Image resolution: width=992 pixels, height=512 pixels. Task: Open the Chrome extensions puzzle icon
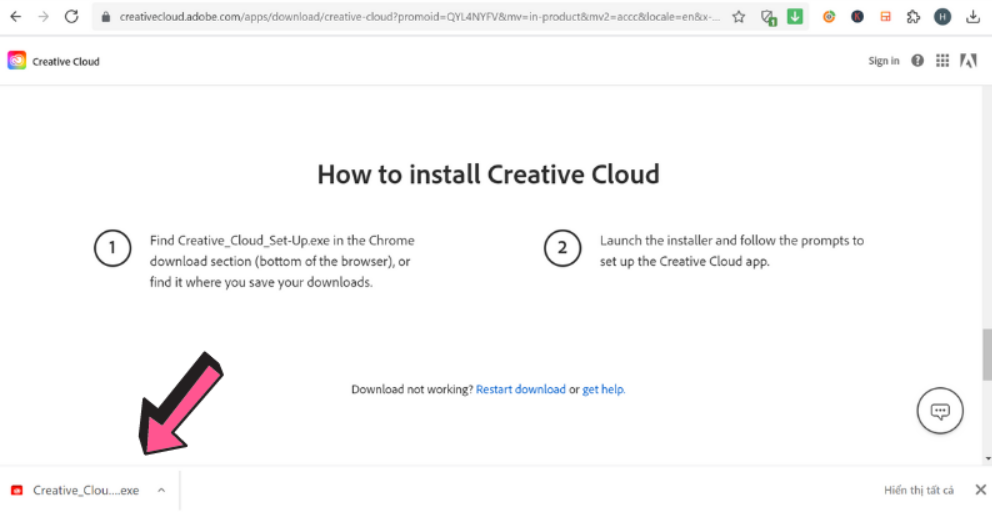913,17
